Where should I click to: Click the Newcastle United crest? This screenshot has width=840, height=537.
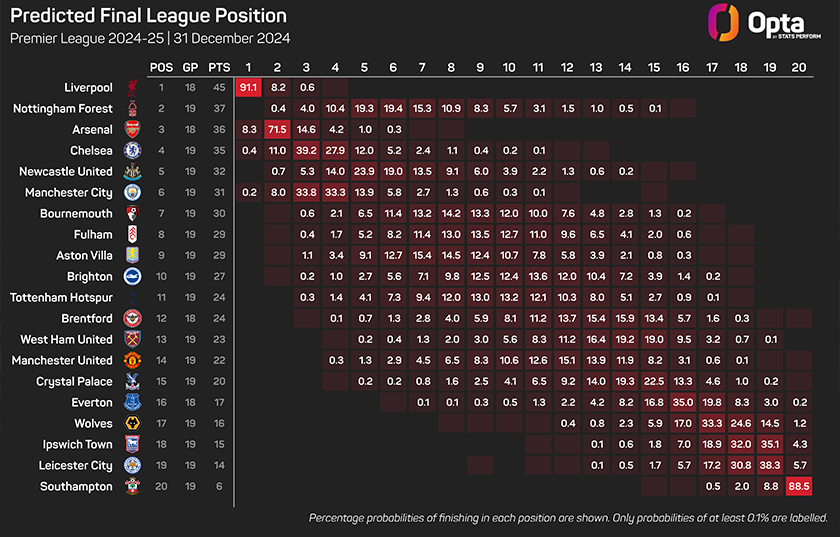tap(132, 171)
